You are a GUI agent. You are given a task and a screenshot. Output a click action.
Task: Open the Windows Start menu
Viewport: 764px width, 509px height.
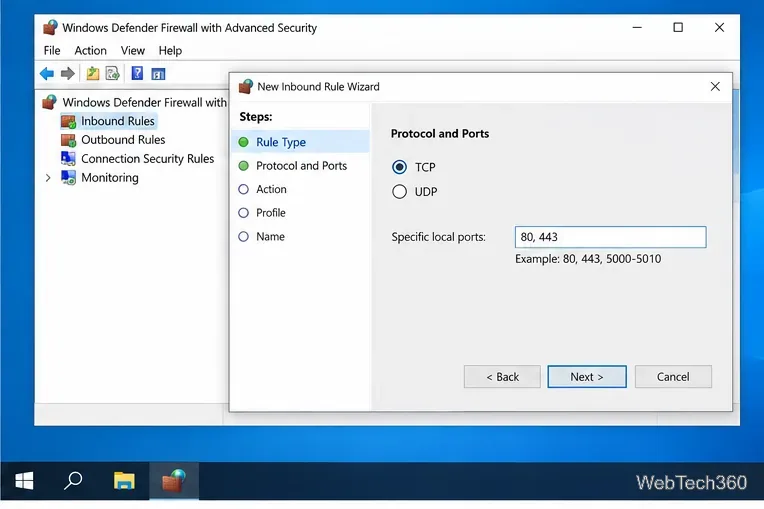[24, 481]
